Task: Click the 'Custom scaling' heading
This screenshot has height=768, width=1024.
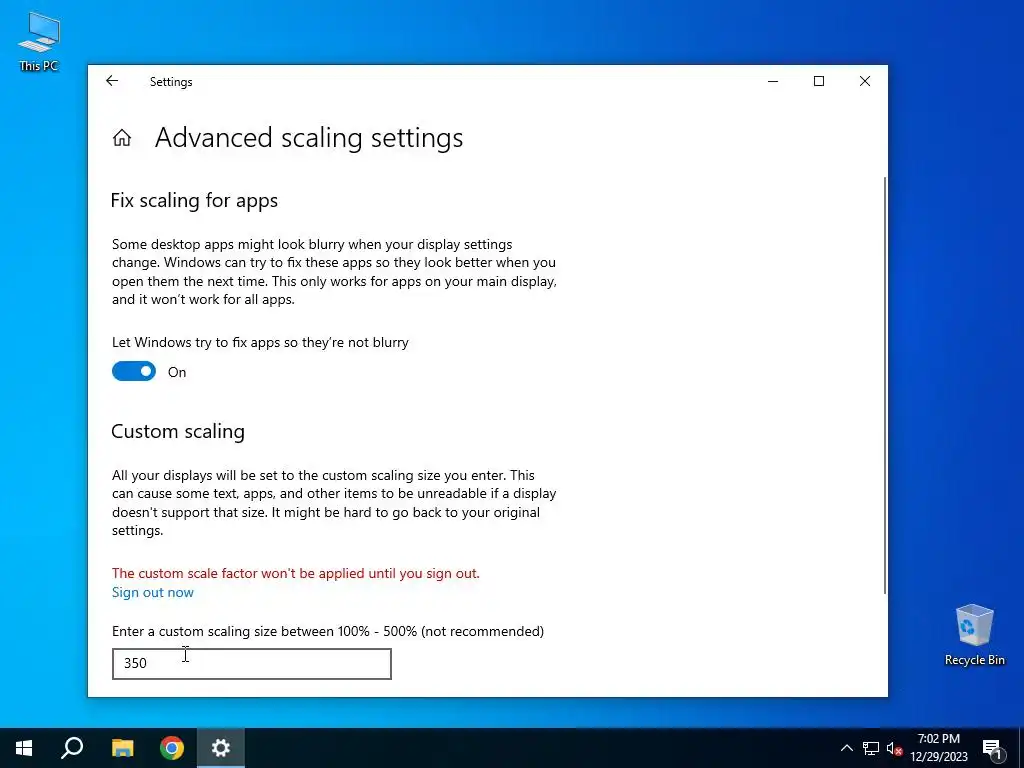Action: [x=178, y=432]
